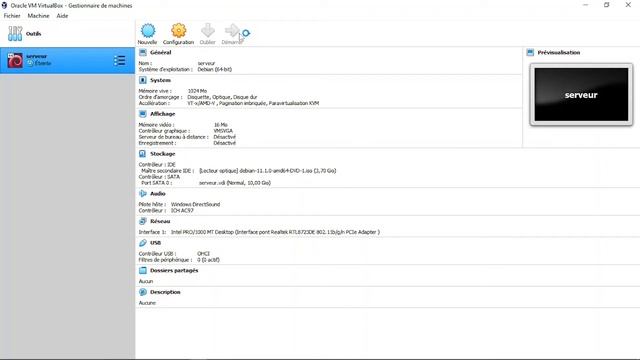The image size is (640, 360).
Task: Open Configuration with the orange gear icon
Action: tap(178, 31)
